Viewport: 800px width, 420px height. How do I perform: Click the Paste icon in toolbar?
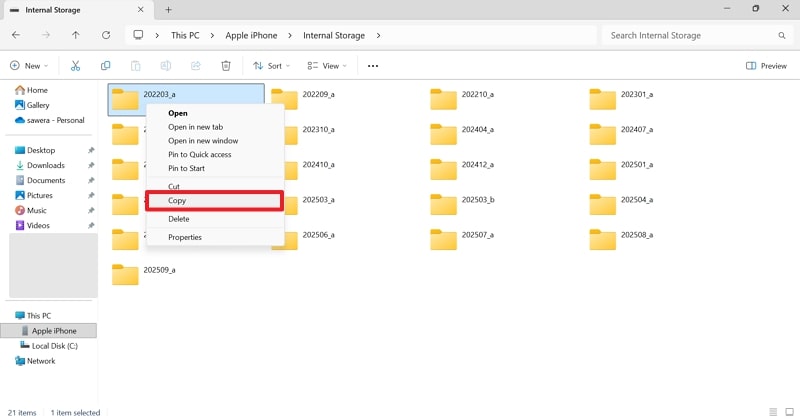(135, 66)
